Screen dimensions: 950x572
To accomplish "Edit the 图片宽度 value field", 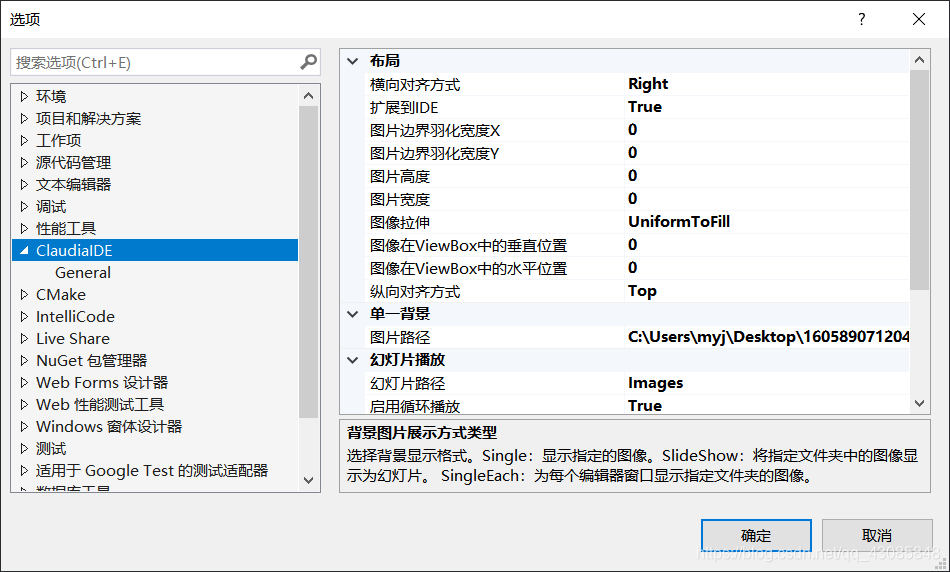I will coord(766,199).
